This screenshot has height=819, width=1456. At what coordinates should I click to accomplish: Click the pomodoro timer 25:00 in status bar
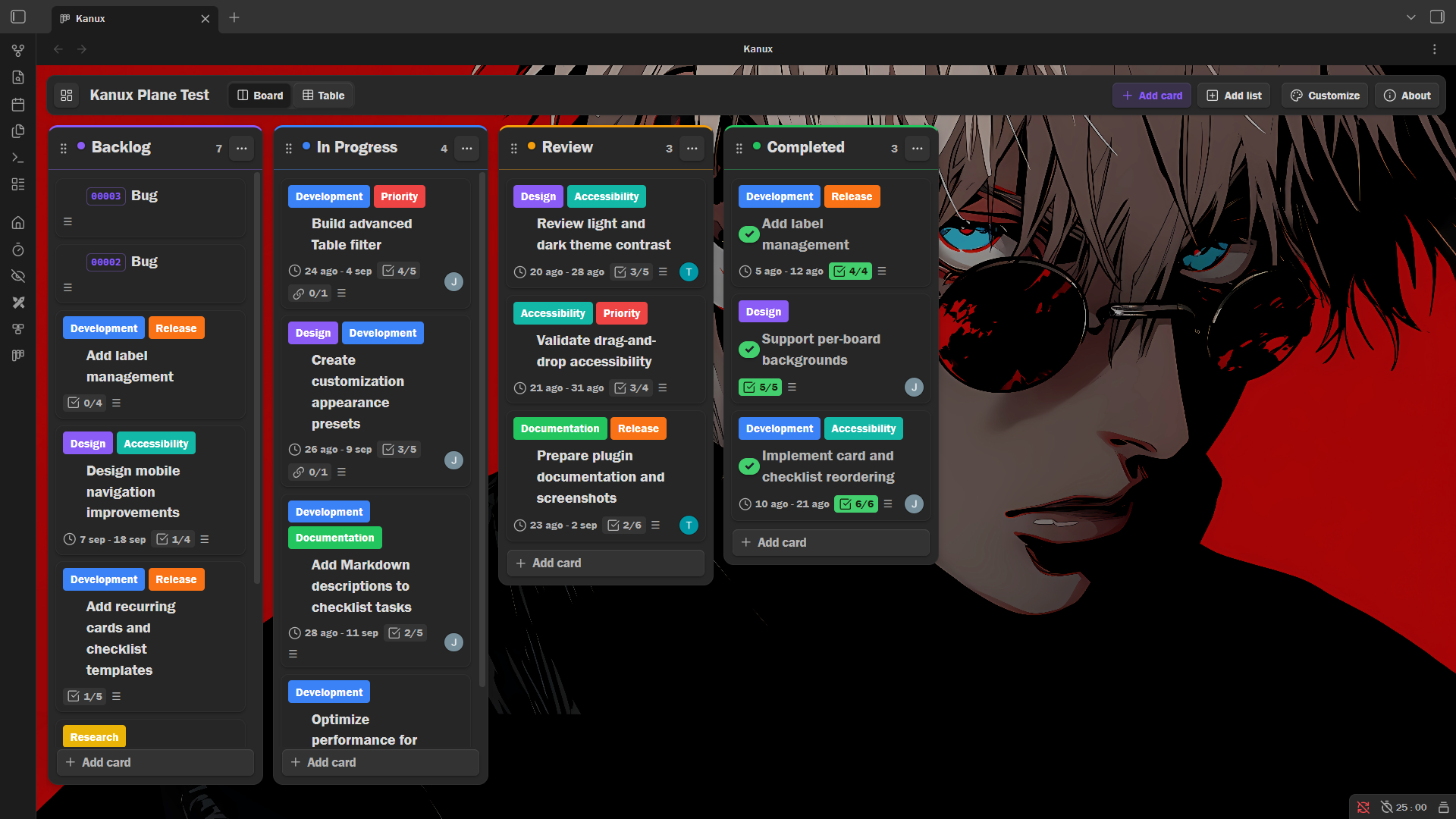click(1404, 808)
